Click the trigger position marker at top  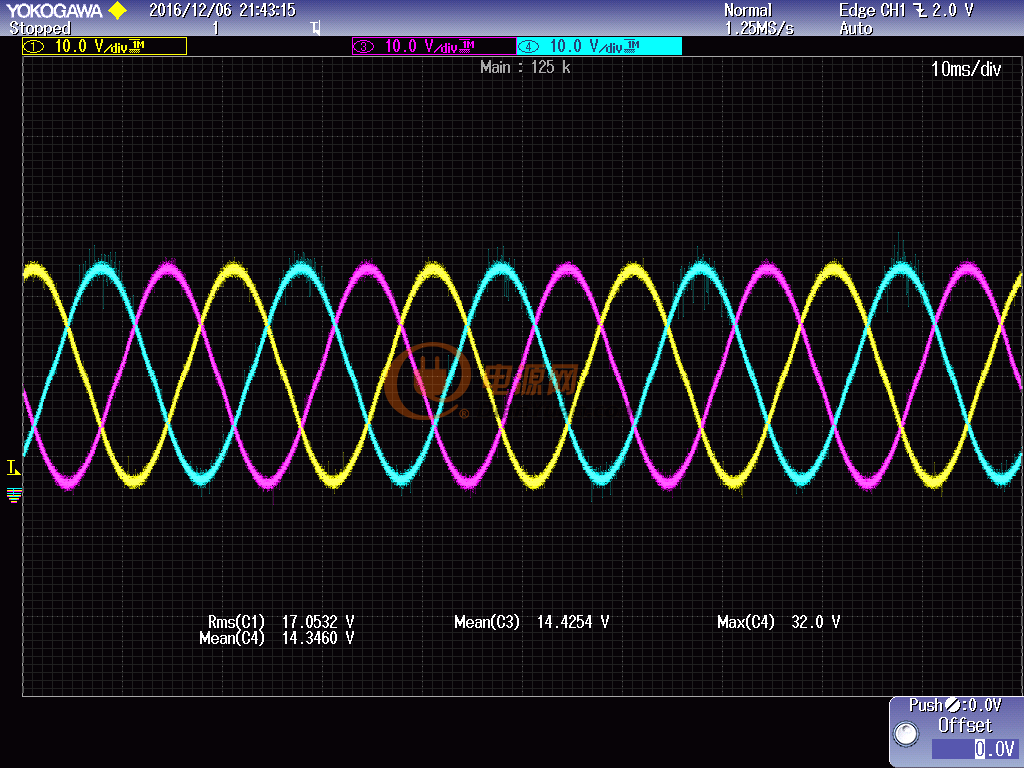click(315, 28)
